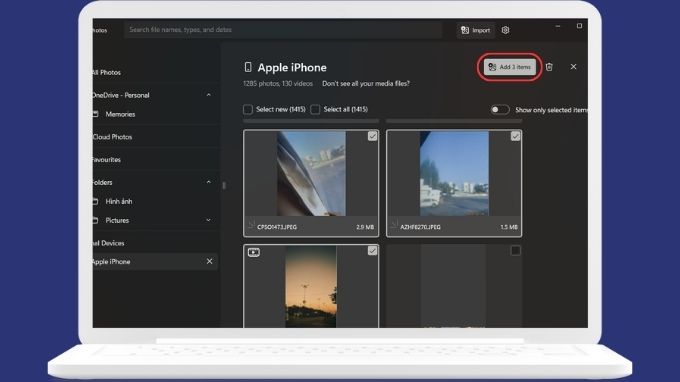Check the Select new (1415) checkbox
This screenshot has width=680, height=382.
[248, 109]
